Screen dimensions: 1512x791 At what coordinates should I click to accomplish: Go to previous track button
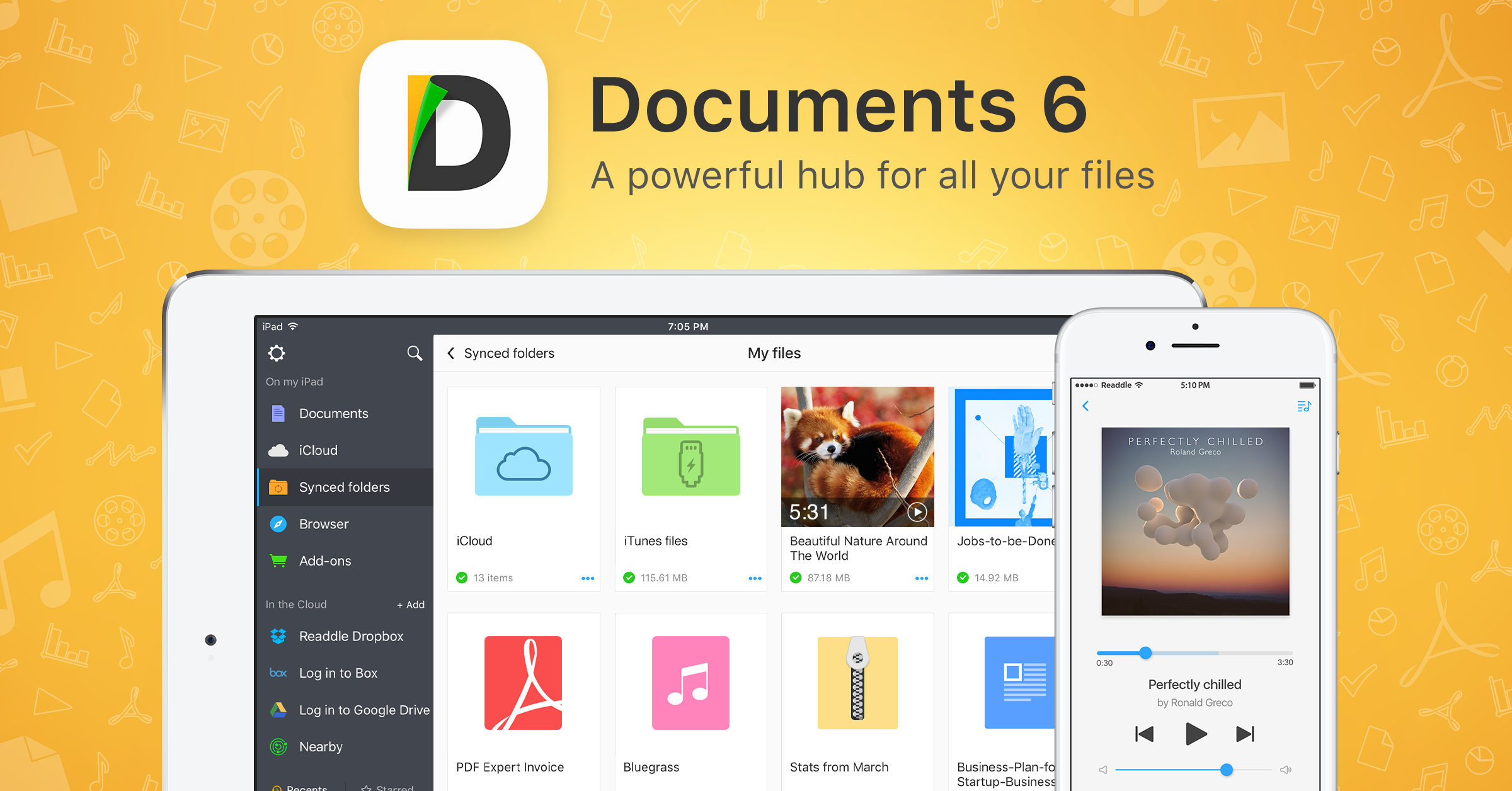coord(1144,734)
